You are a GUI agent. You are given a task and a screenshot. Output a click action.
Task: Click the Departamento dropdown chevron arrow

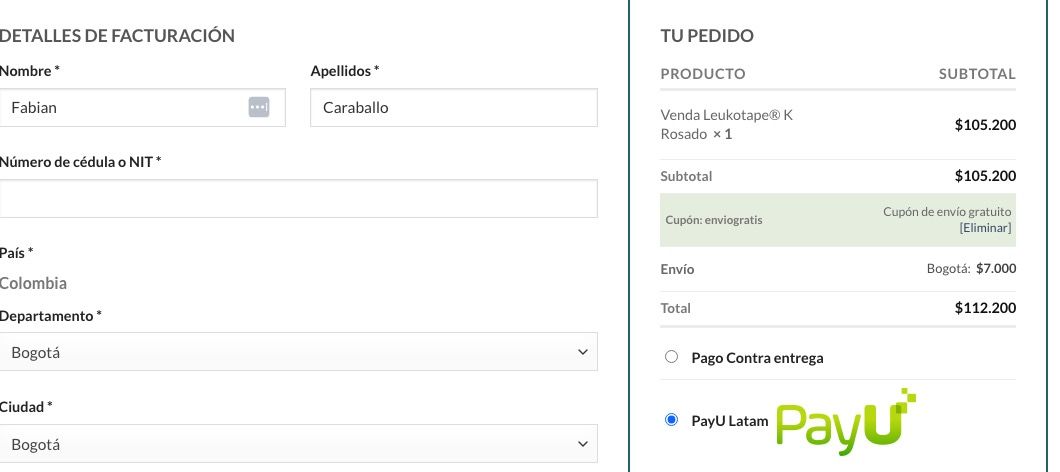pos(583,352)
